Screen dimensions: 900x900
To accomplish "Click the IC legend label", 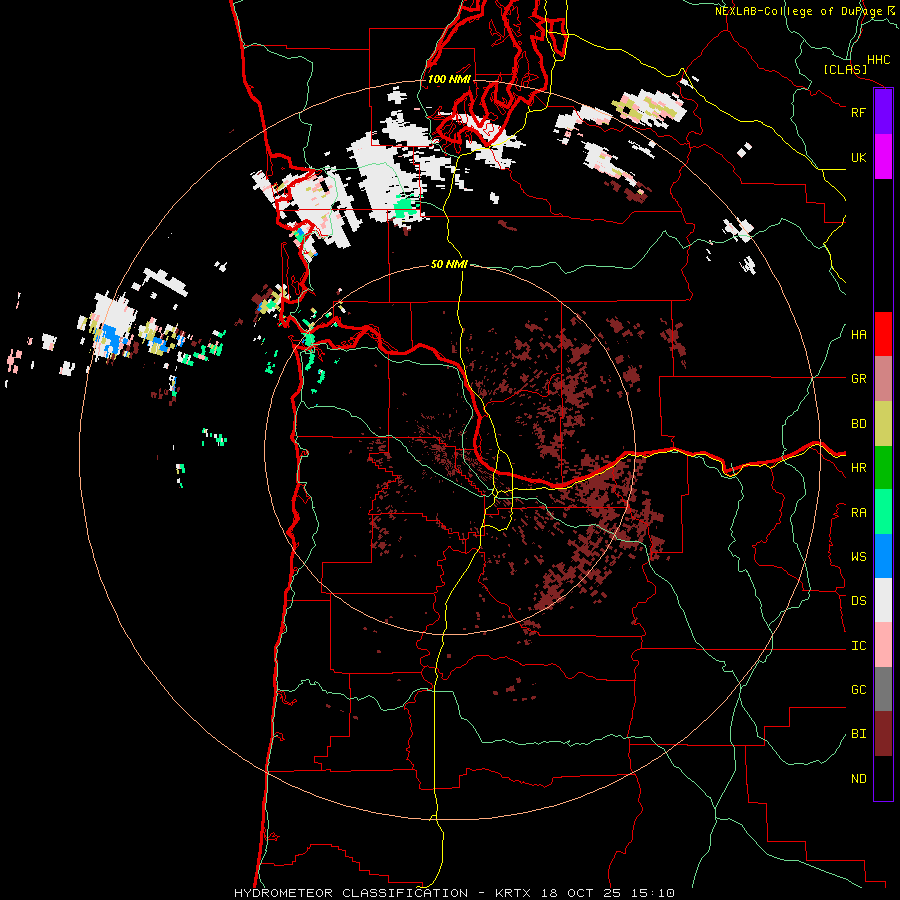I will point(858,645).
